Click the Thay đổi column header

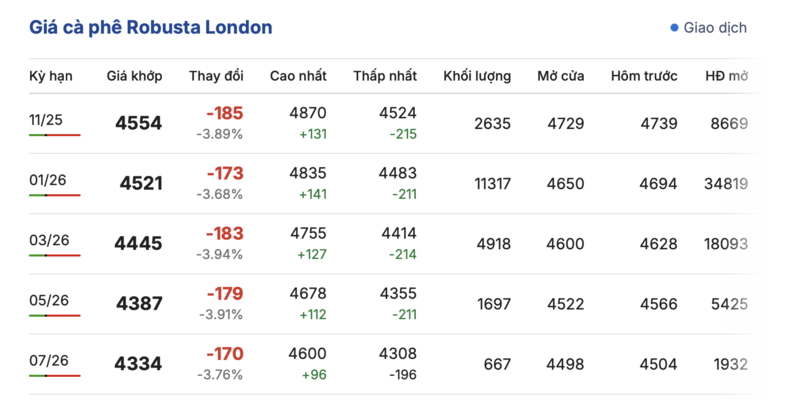coord(216,76)
